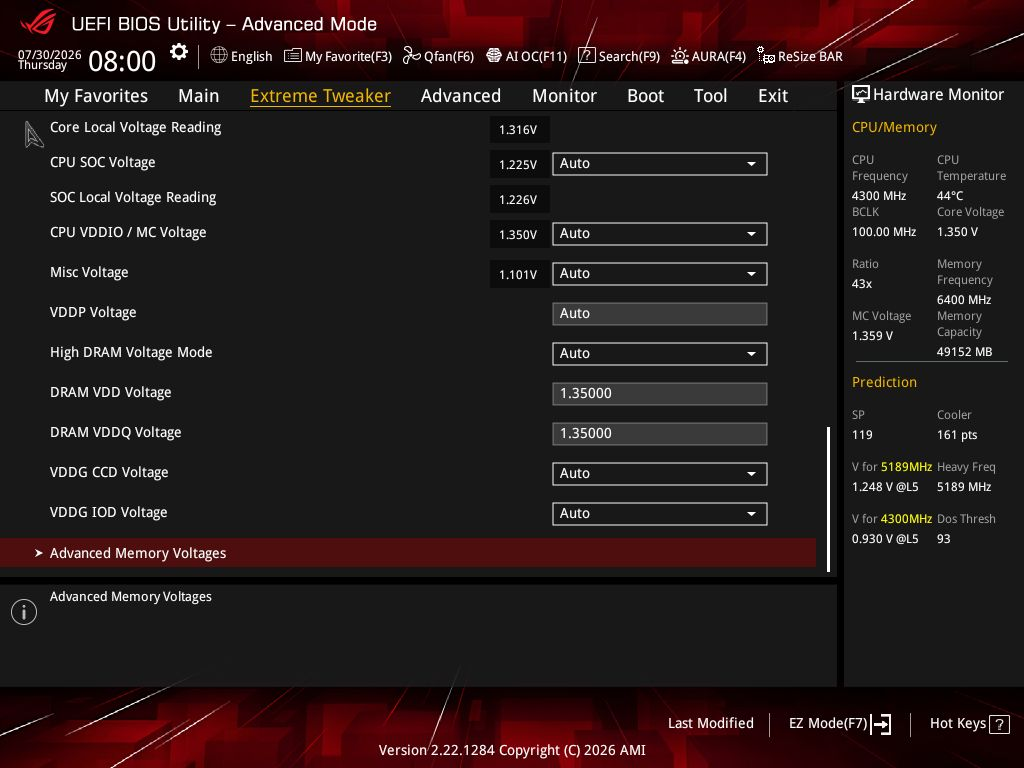This screenshot has height=768, width=1024.
Task: Click the 49152 MB memory capacity value
Action: pos(965,352)
